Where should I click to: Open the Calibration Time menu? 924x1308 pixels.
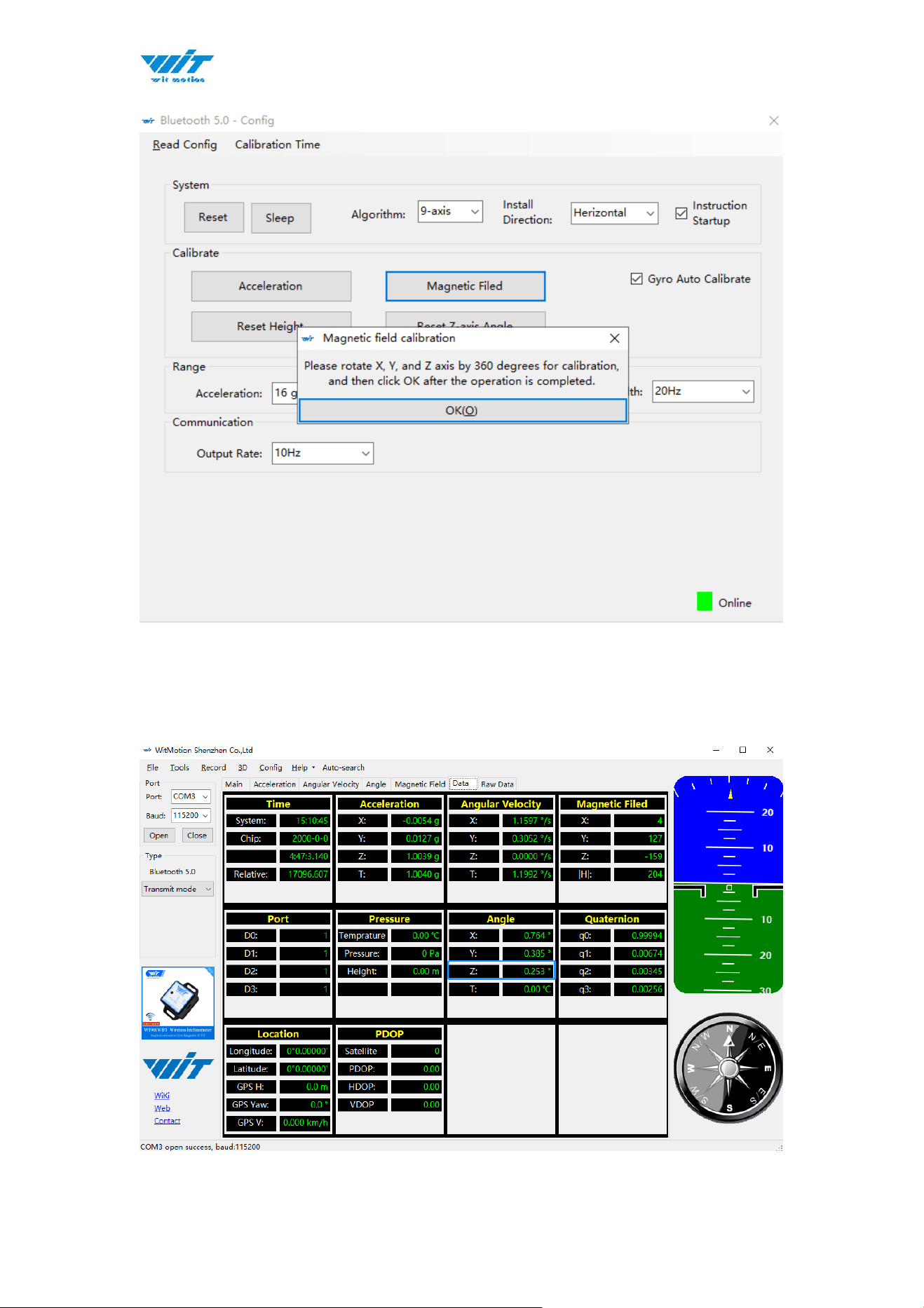pos(278,144)
